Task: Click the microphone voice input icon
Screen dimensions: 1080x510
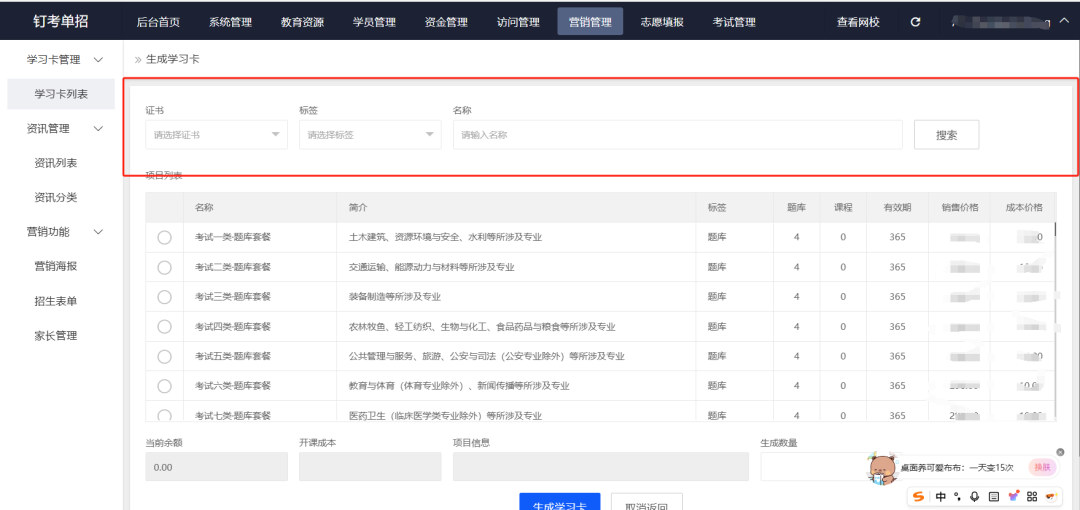Action: coord(974,496)
